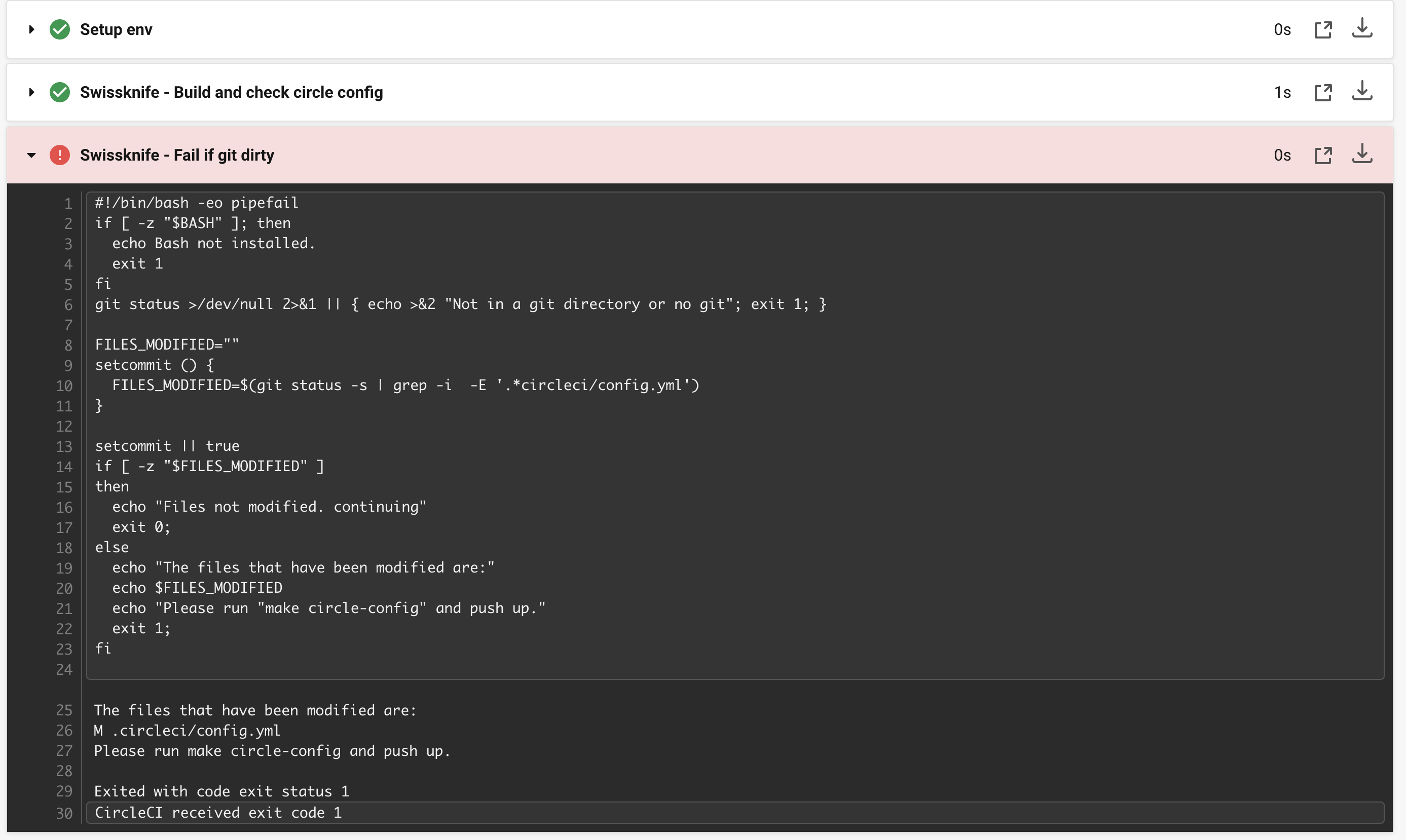Click the Setup env step title

coord(116,29)
